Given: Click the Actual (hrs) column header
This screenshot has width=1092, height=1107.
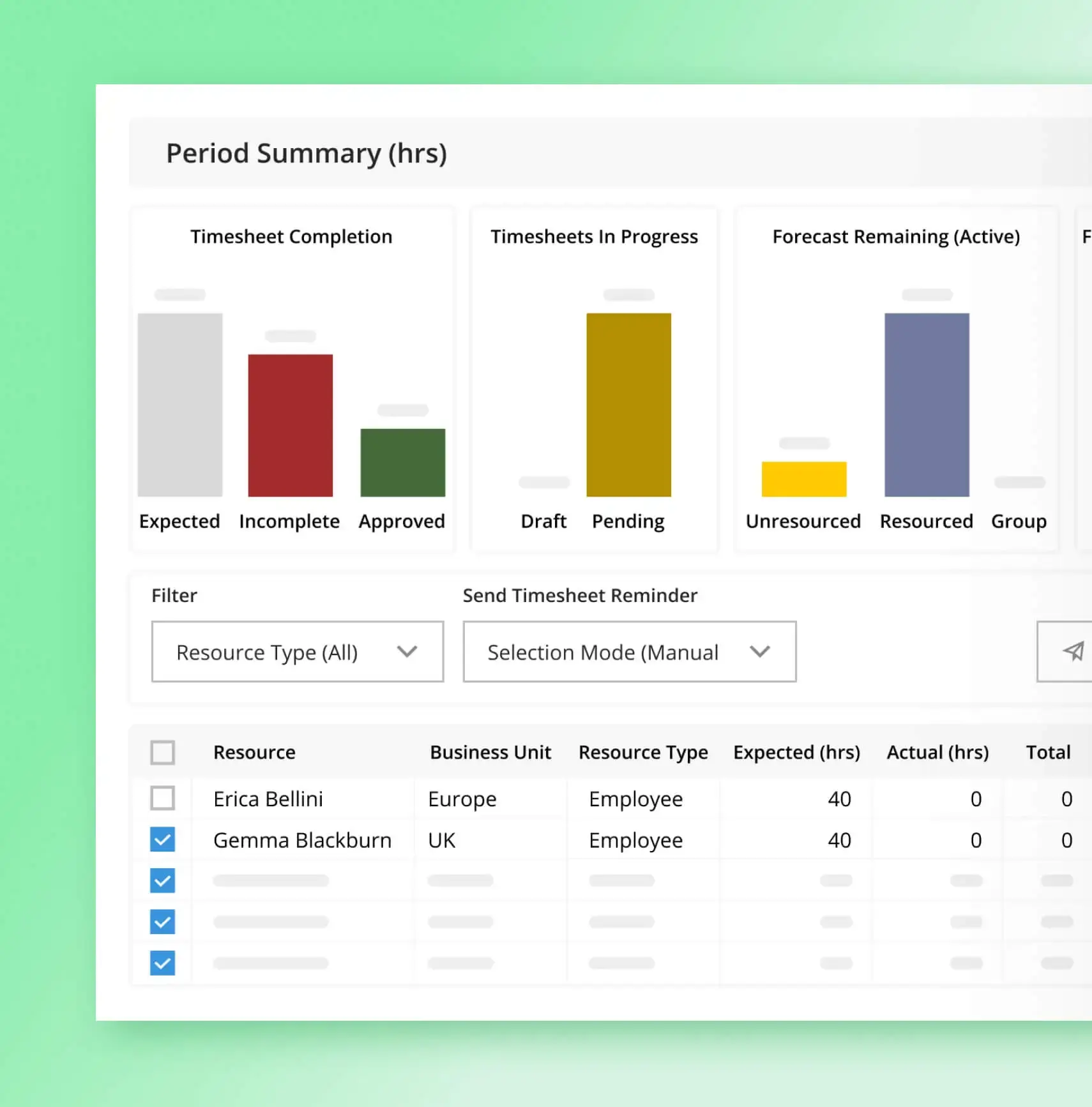Looking at the screenshot, I should tap(937, 753).
